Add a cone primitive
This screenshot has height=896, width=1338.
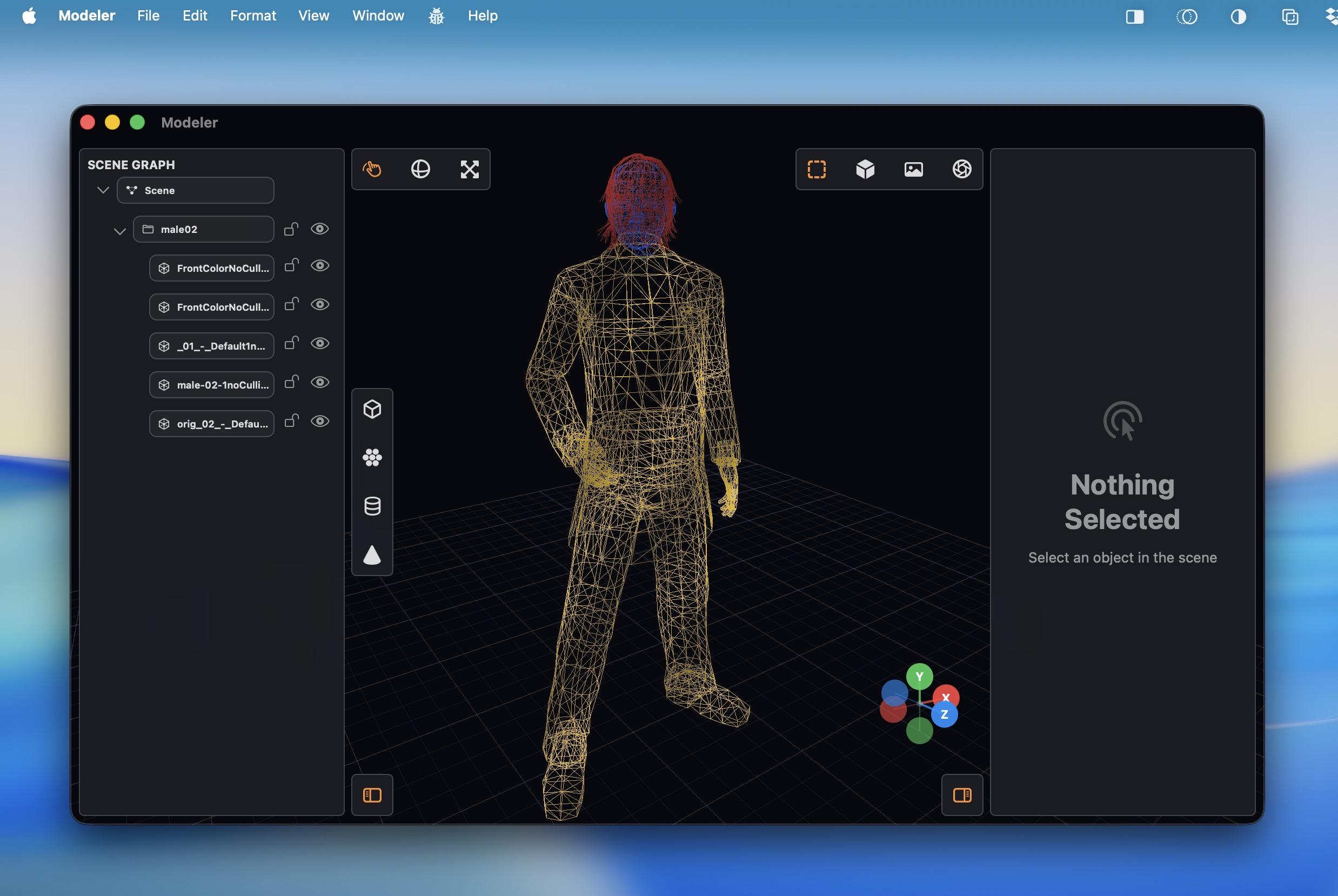coord(372,555)
